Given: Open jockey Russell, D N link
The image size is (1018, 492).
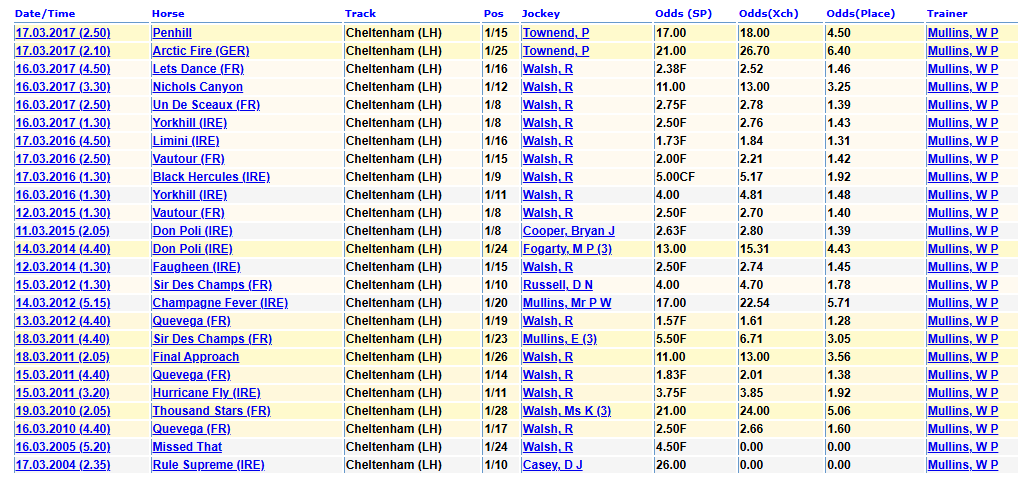Looking at the screenshot, I should pos(558,285).
